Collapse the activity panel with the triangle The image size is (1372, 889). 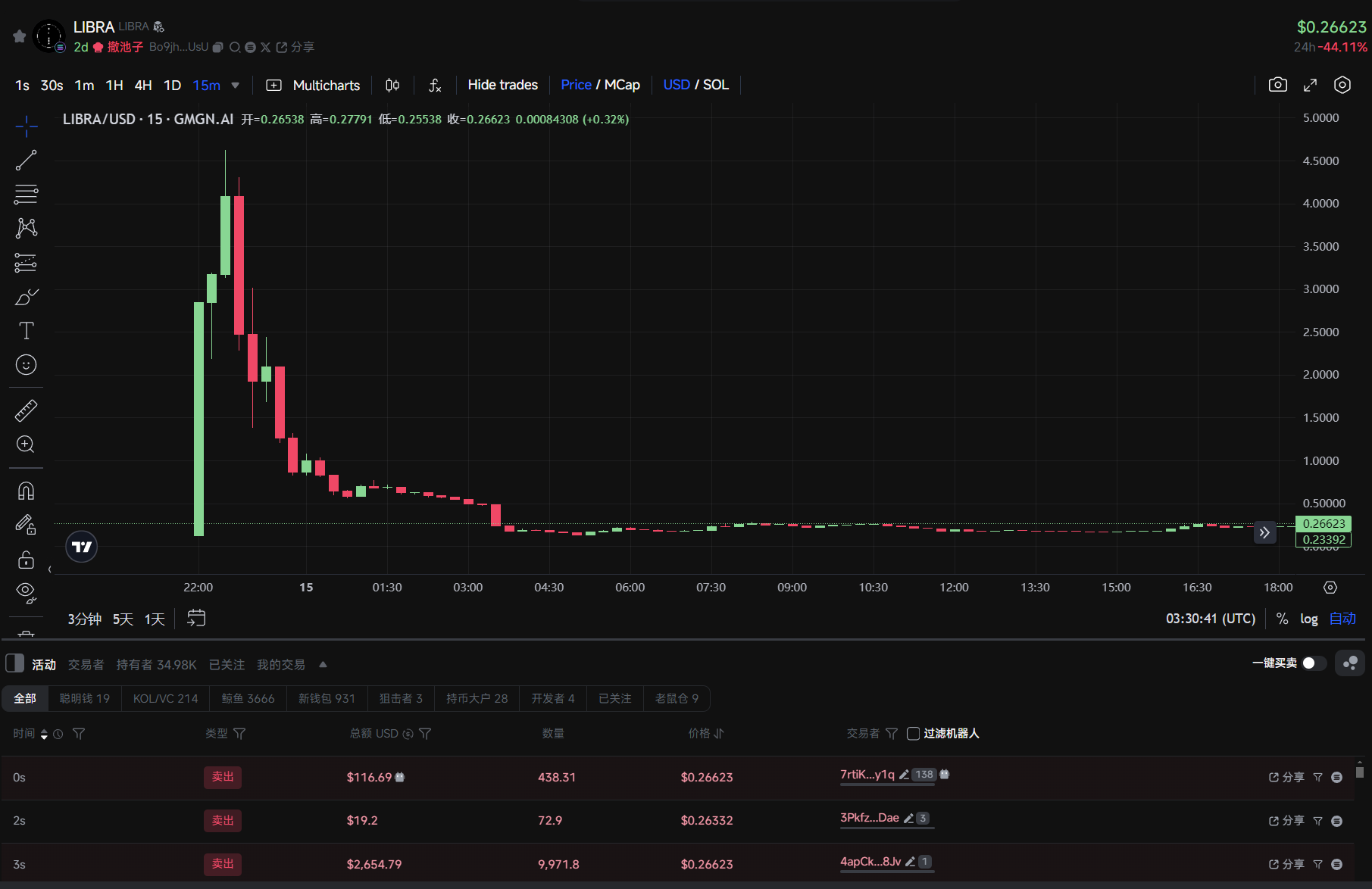[323, 664]
